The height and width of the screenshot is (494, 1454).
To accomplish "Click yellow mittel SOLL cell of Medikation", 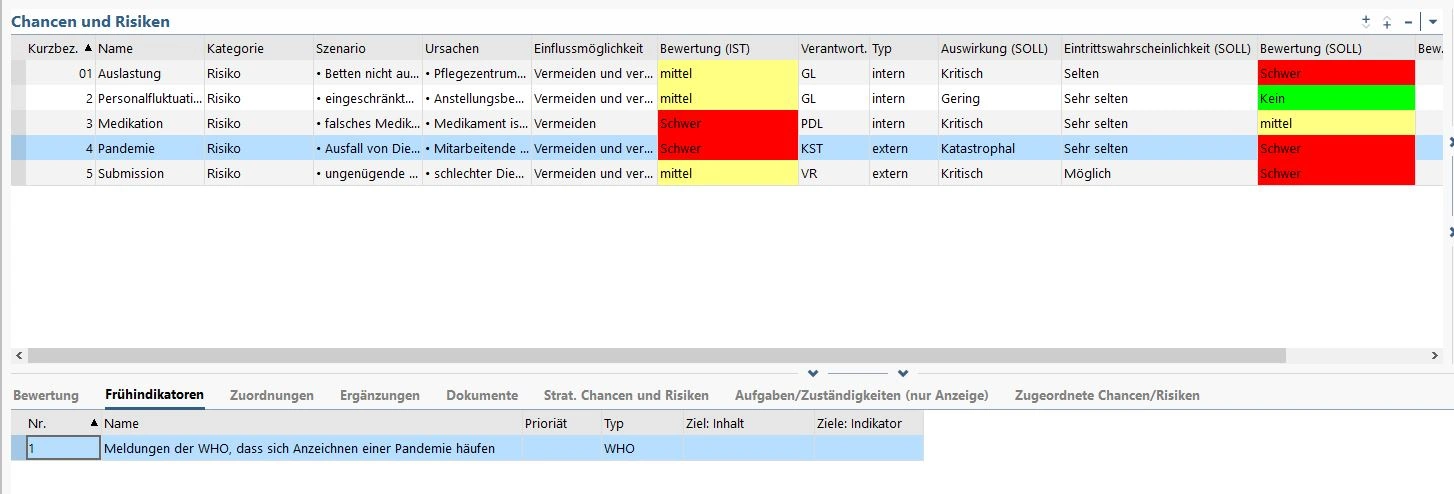I will point(1336,123).
